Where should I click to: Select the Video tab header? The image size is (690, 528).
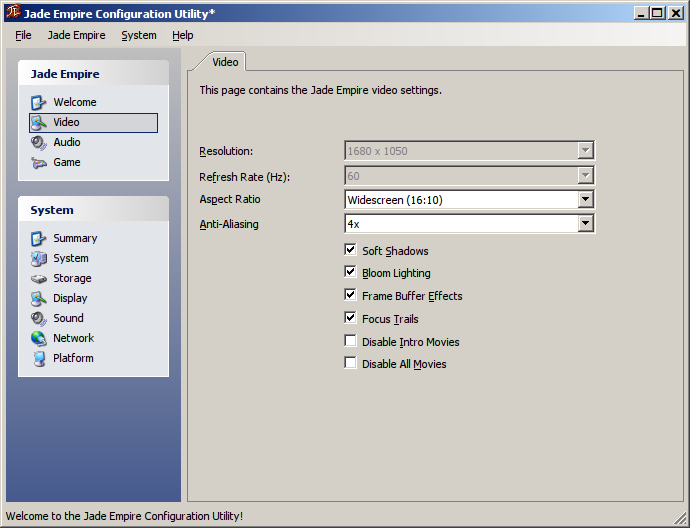225,62
